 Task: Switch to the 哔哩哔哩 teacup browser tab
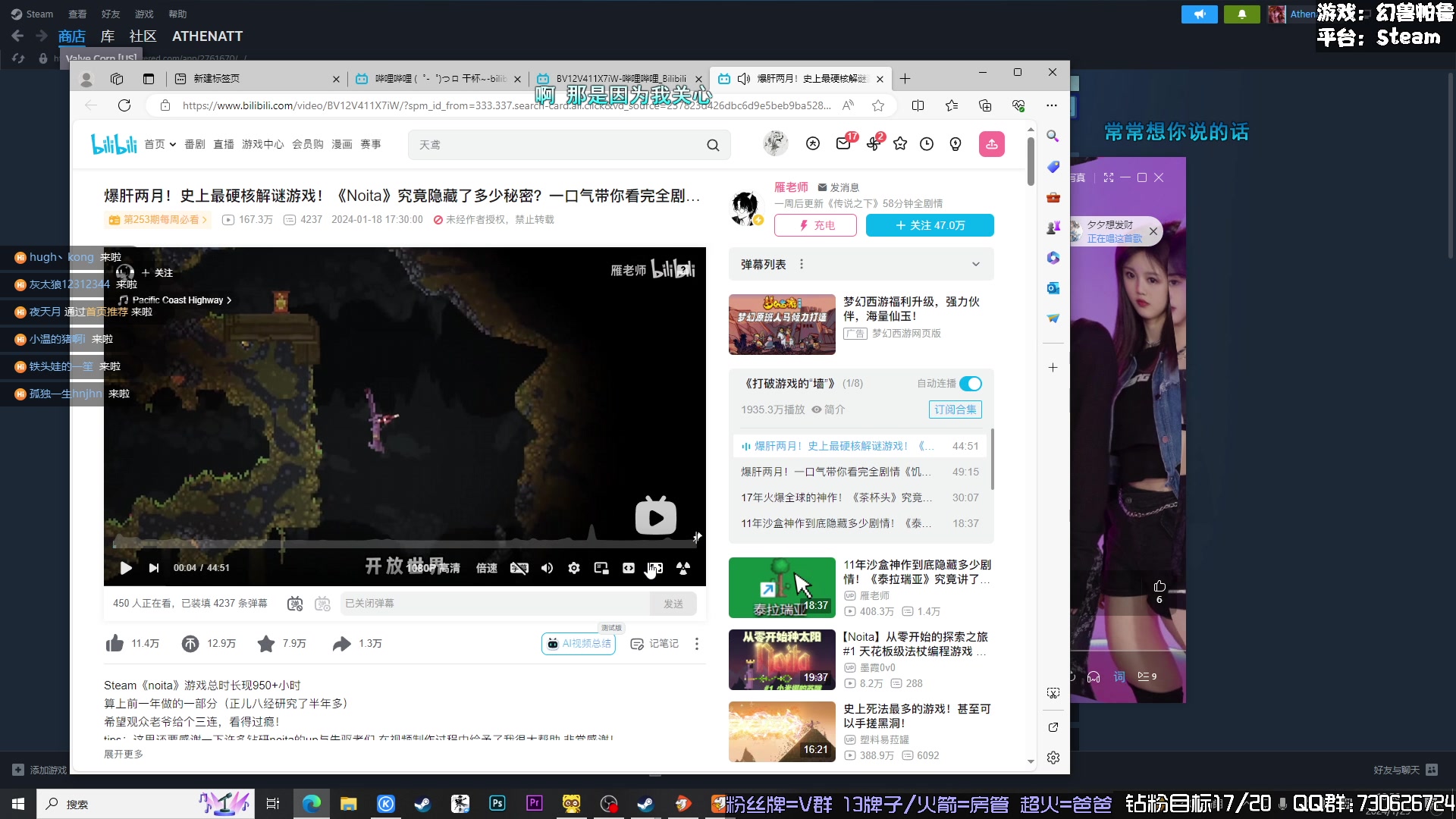pos(432,79)
